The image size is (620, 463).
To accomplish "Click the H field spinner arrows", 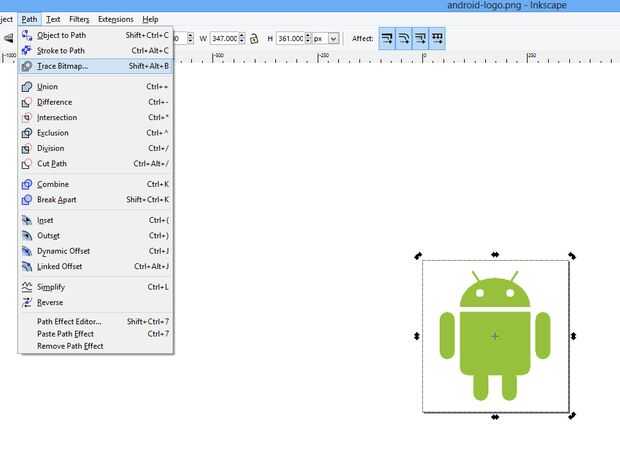I will point(308,38).
